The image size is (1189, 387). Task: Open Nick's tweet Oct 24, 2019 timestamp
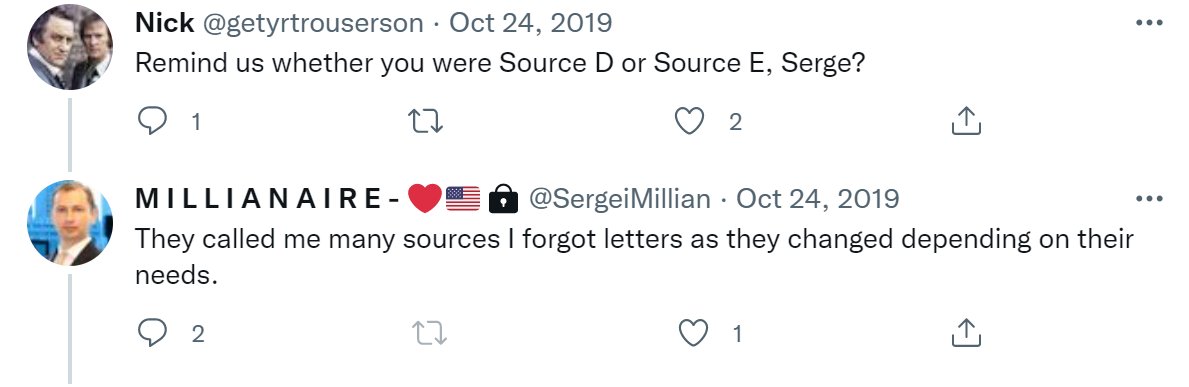(x=531, y=23)
